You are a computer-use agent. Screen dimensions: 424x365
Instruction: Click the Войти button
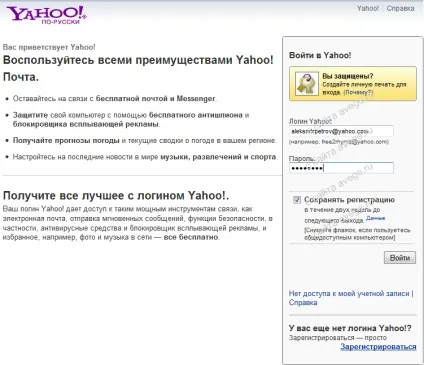point(400,258)
